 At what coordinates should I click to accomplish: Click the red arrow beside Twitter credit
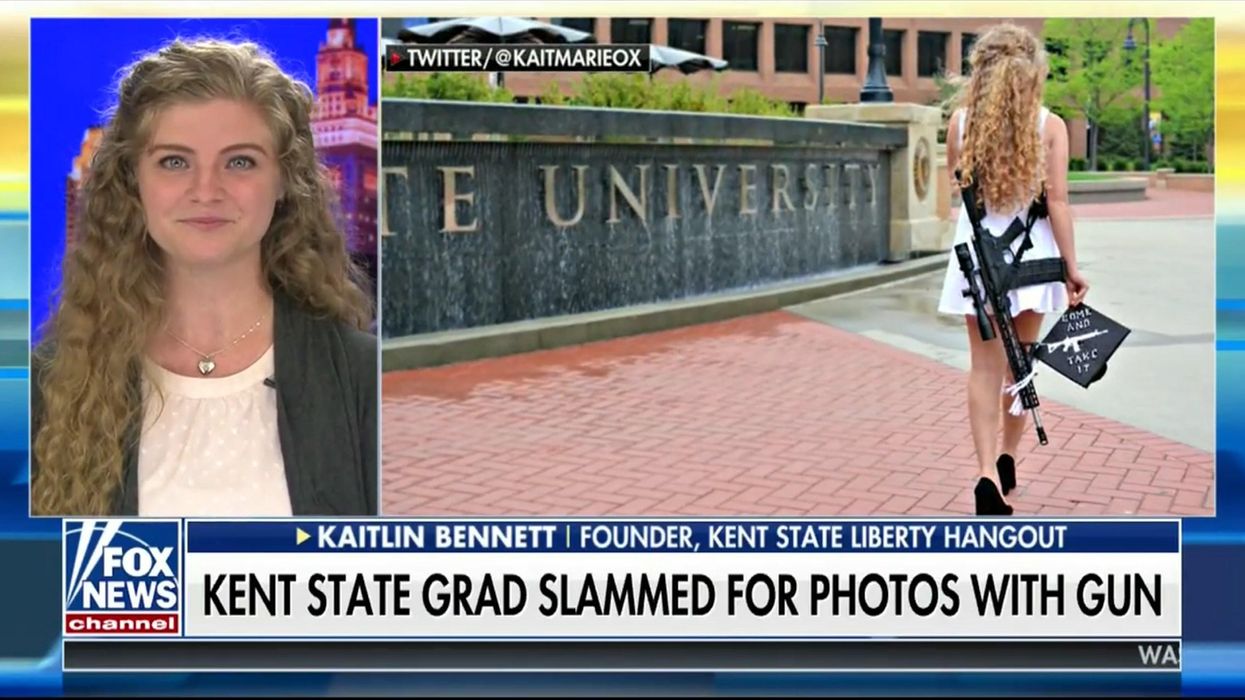pyautogui.click(x=396, y=58)
